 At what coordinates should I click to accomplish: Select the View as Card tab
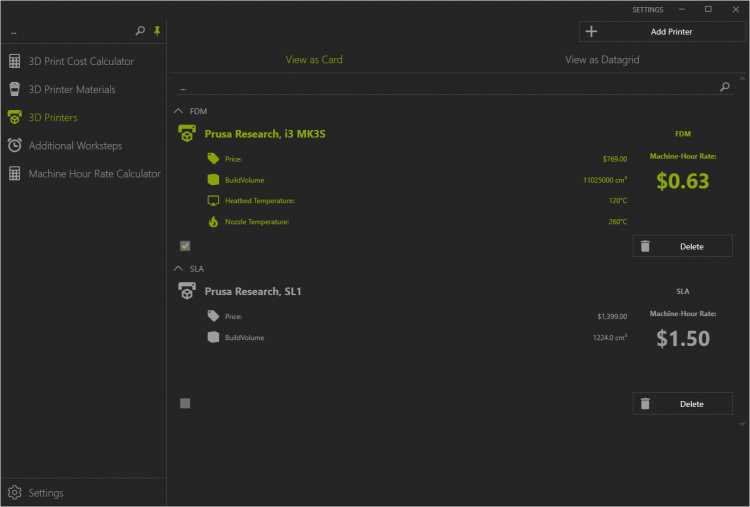[x=314, y=60]
